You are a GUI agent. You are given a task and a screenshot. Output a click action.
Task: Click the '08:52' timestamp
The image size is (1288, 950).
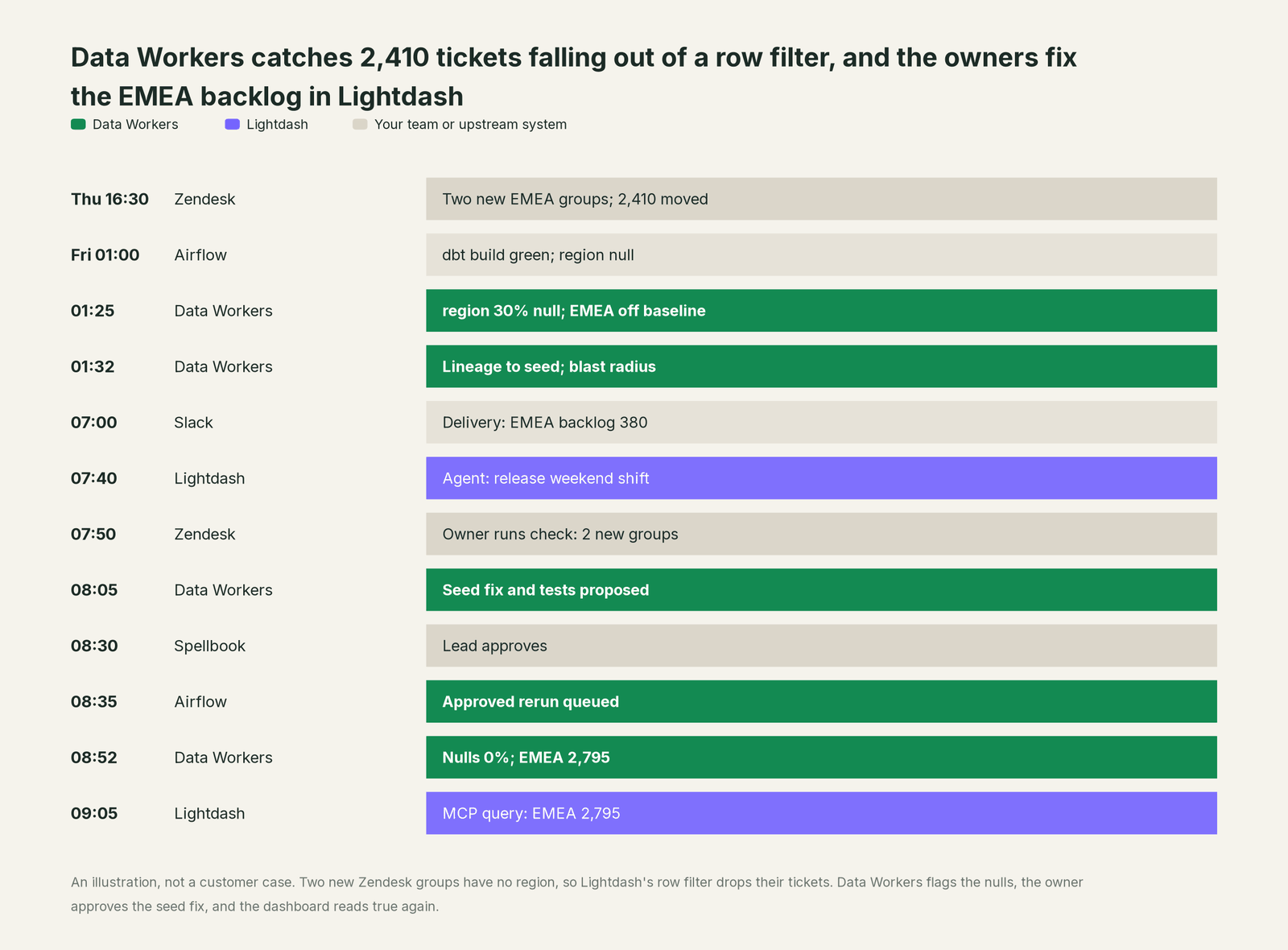click(x=94, y=757)
